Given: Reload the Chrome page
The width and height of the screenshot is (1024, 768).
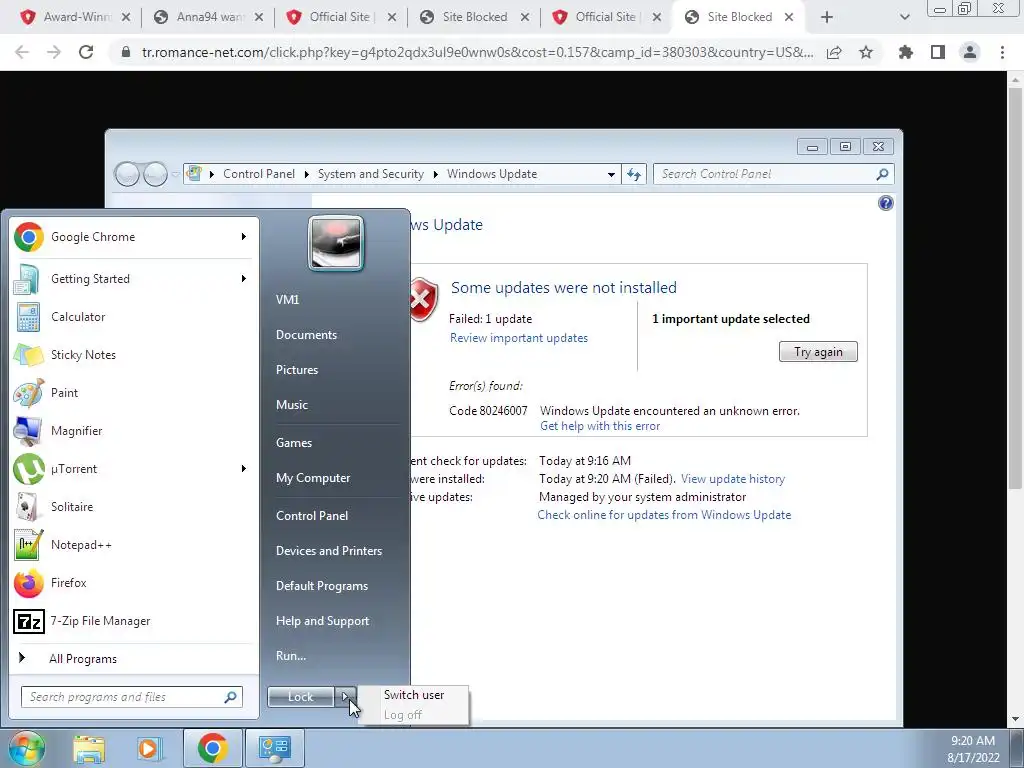Looking at the screenshot, I should [x=86, y=52].
